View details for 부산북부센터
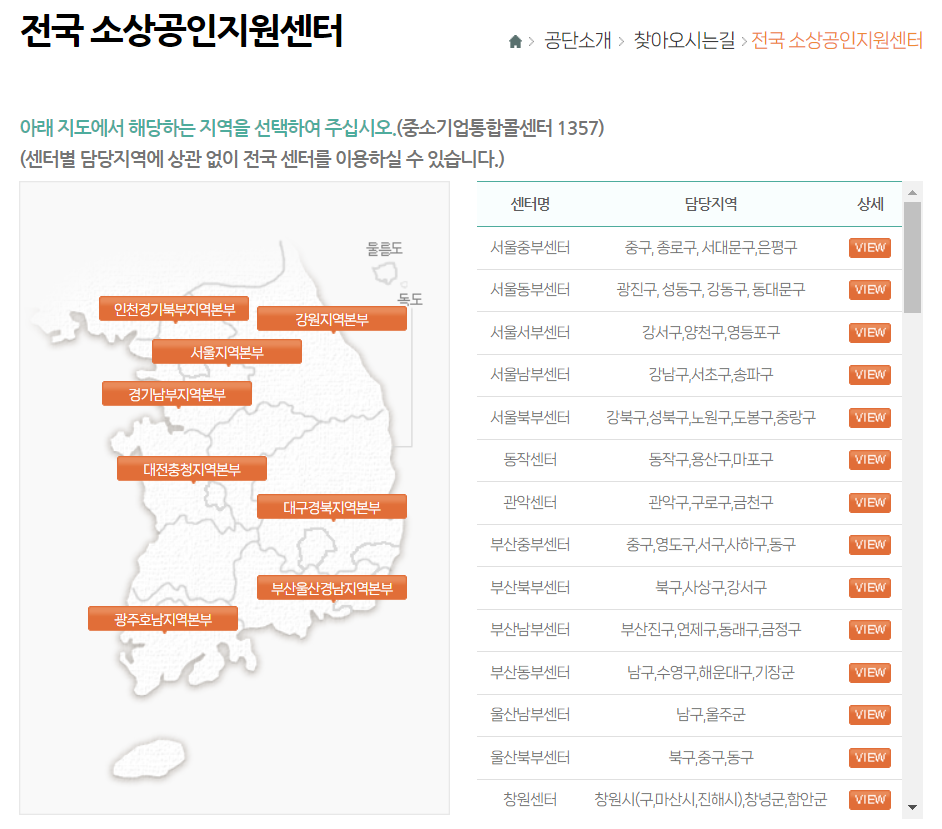Image resolution: width=942 pixels, height=829 pixels. 869,588
